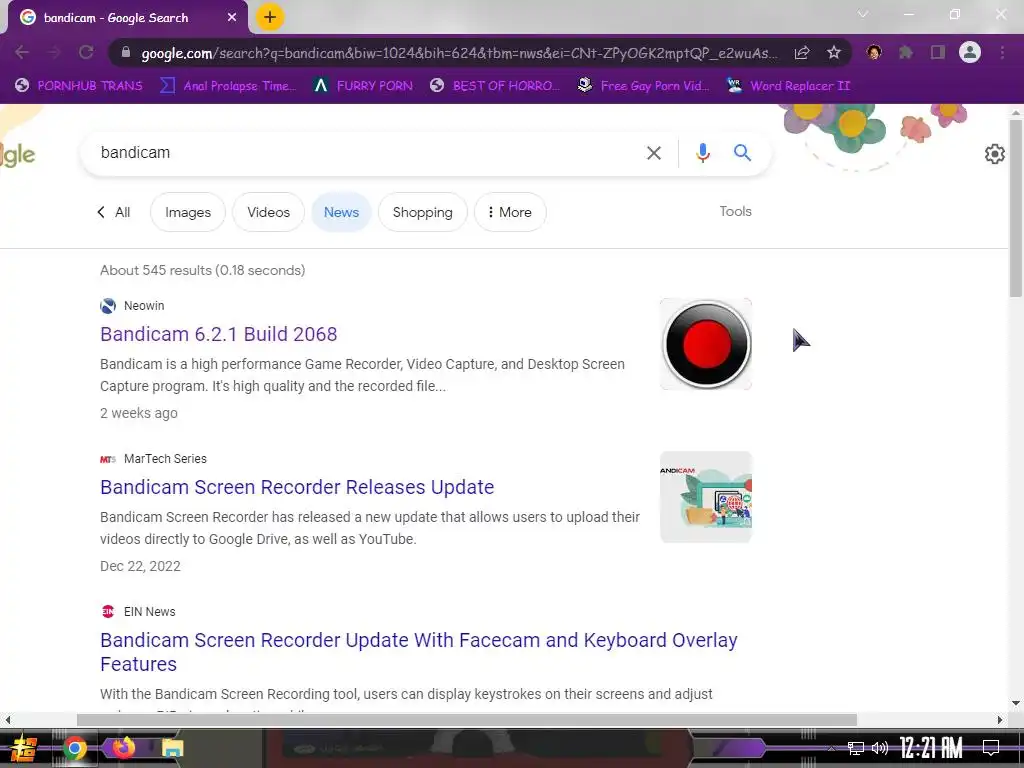The width and height of the screenshot is (1024, 768).
Task: Click inside the bandicam search field
Action: (x=366, y=153)
